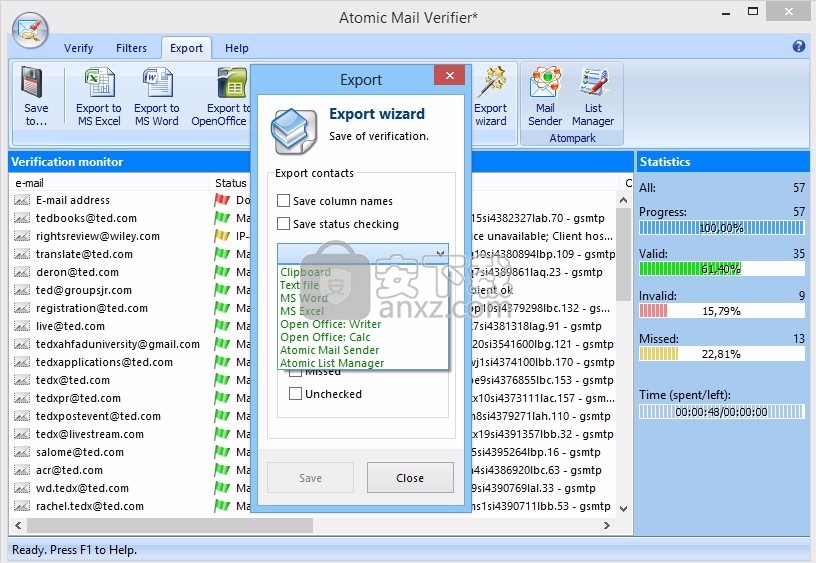Click horizontal scrollbar left arrow
Viewport: 816px width, 563px height.
click(18, 525)
